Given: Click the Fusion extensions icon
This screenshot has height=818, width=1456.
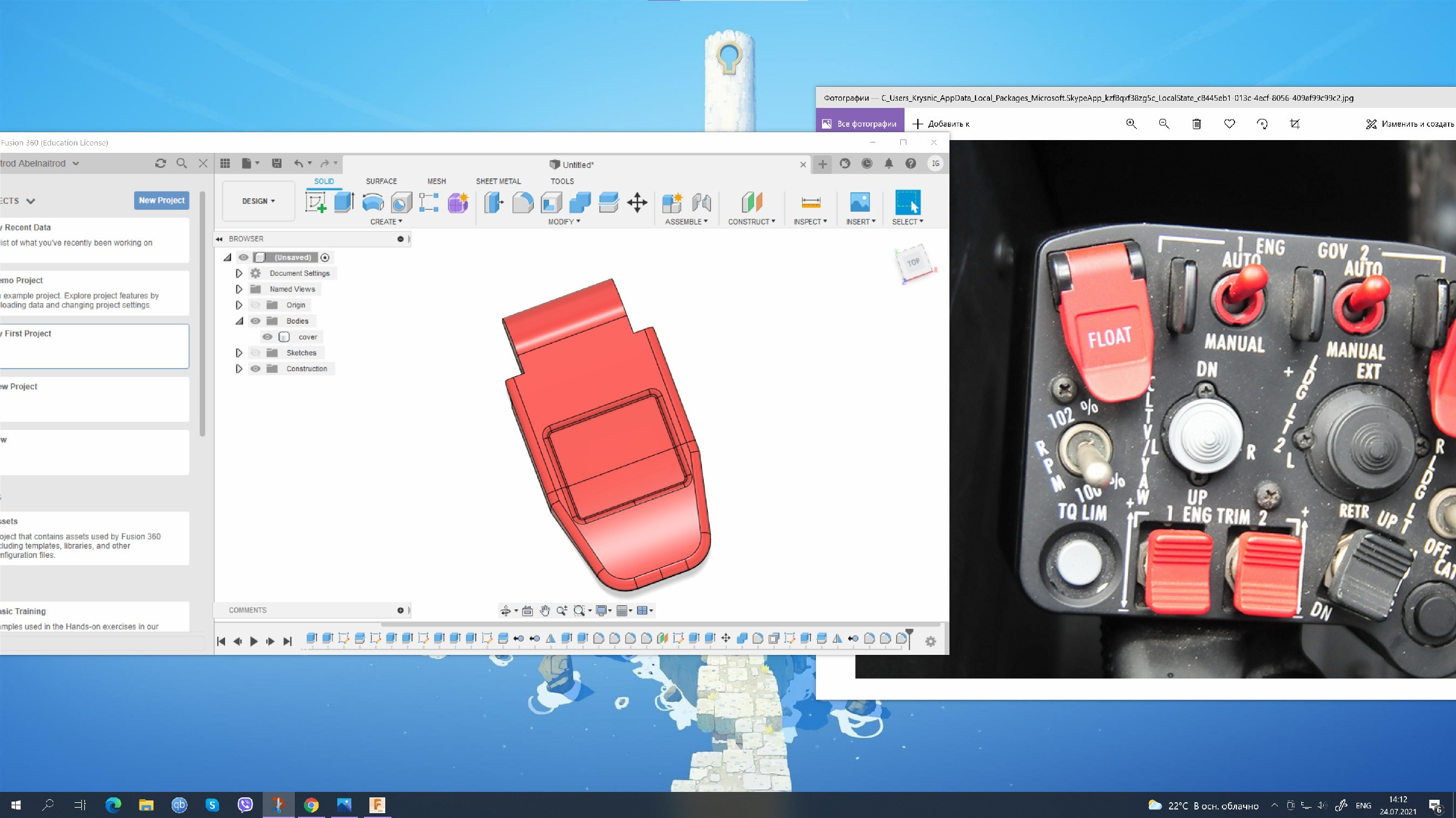Looking at the screenshot, I should point(845,163).
